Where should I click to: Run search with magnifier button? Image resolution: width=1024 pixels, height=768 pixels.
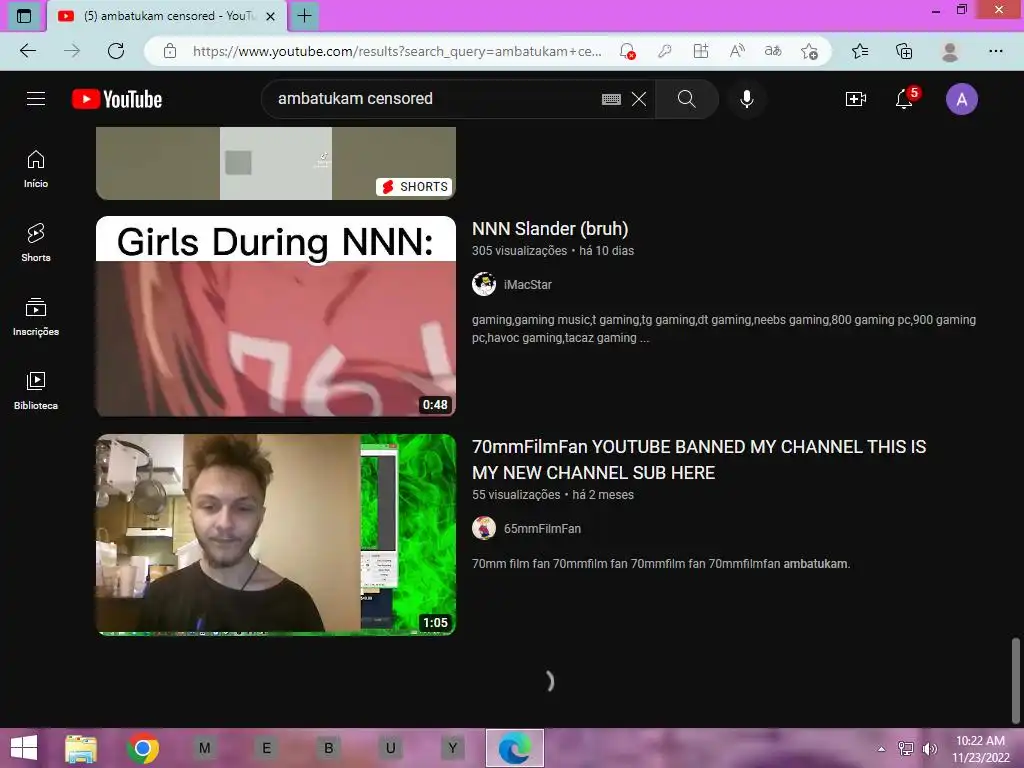[x=686, y=99]
